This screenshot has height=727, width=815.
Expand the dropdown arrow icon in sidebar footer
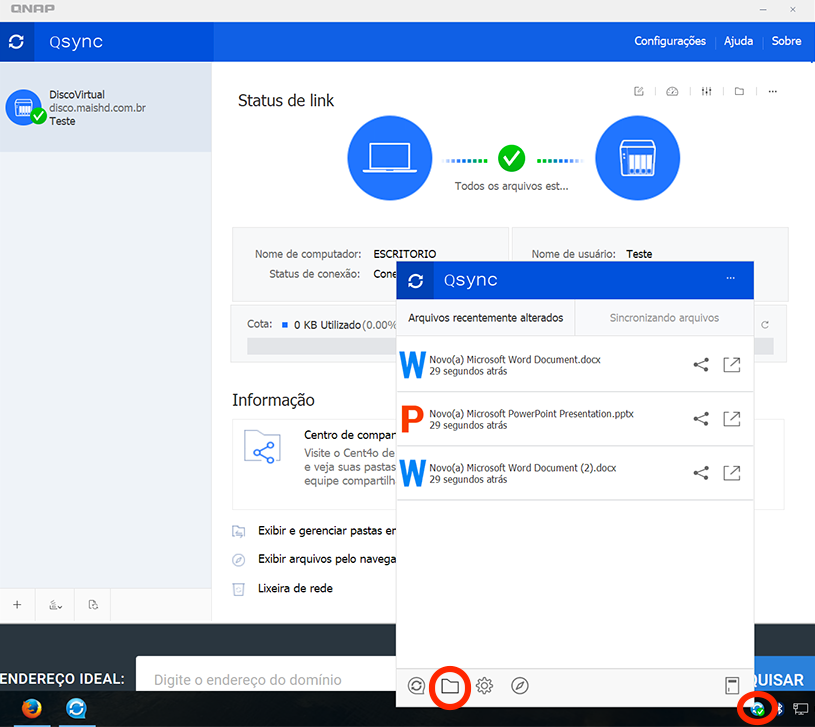click(55, 605)
